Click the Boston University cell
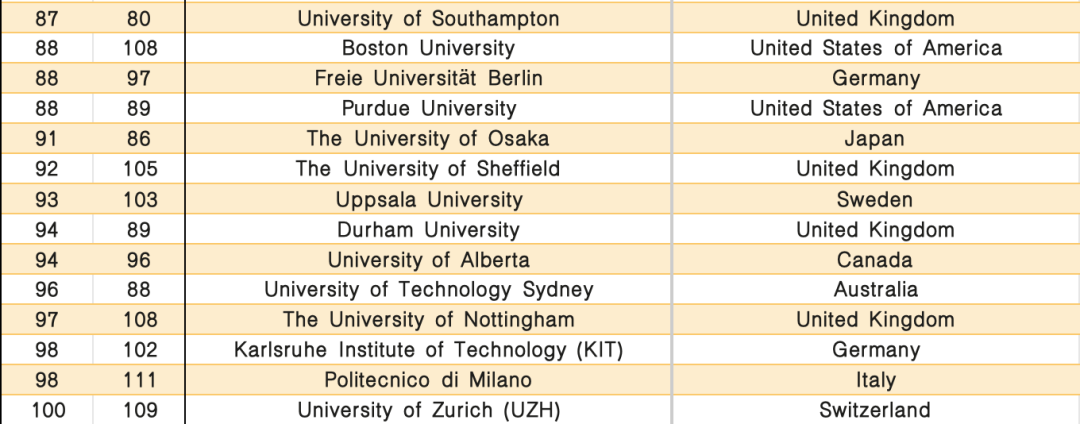This screenshot has width=1080, height=424. point(428,48)
